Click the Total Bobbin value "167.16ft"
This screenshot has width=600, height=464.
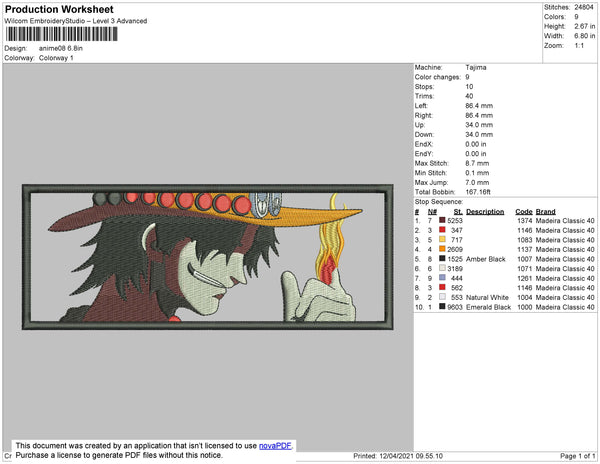click(x=478, y=192)
